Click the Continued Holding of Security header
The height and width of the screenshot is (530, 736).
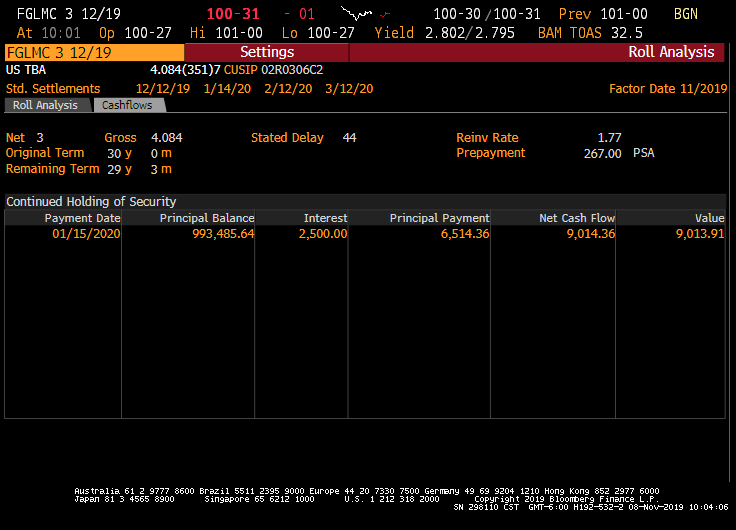pyautogui.click(x=91, y=201)
